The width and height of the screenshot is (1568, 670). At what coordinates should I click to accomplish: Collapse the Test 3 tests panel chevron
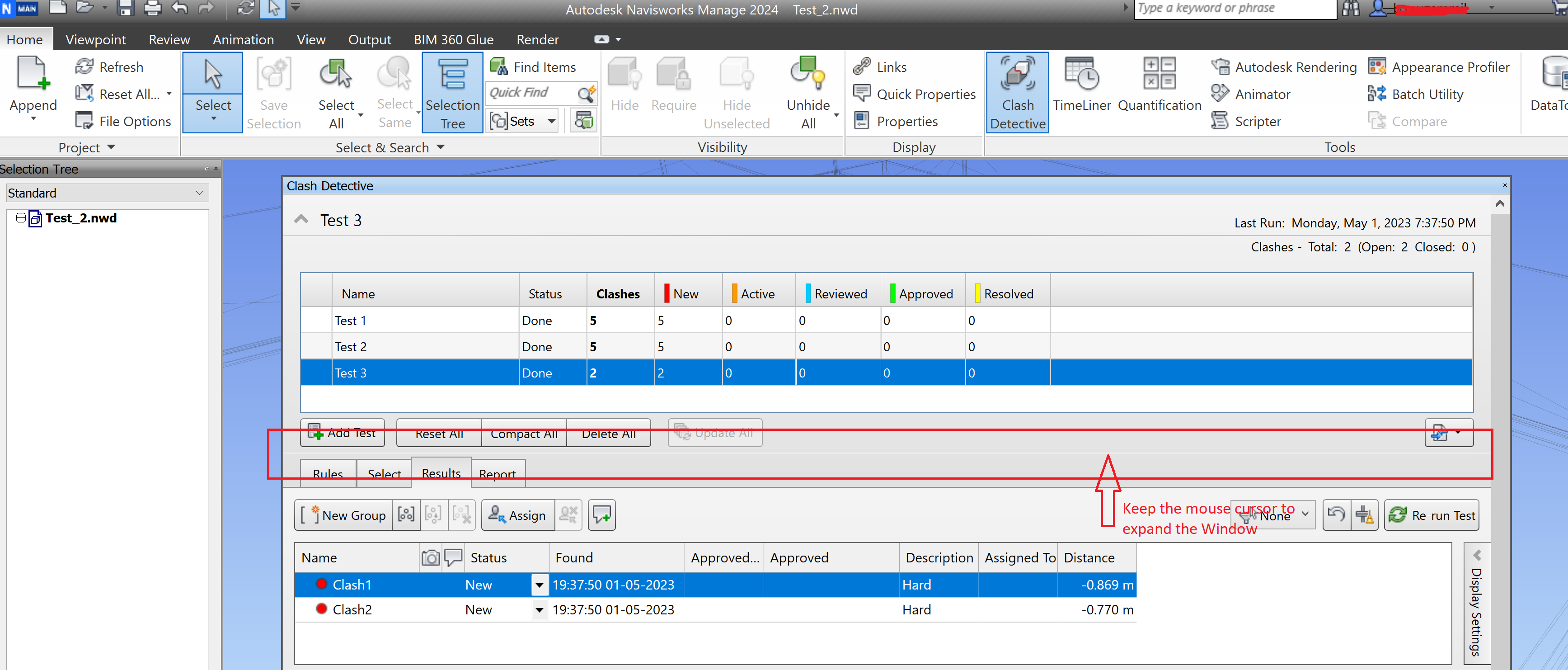(301, 219)
